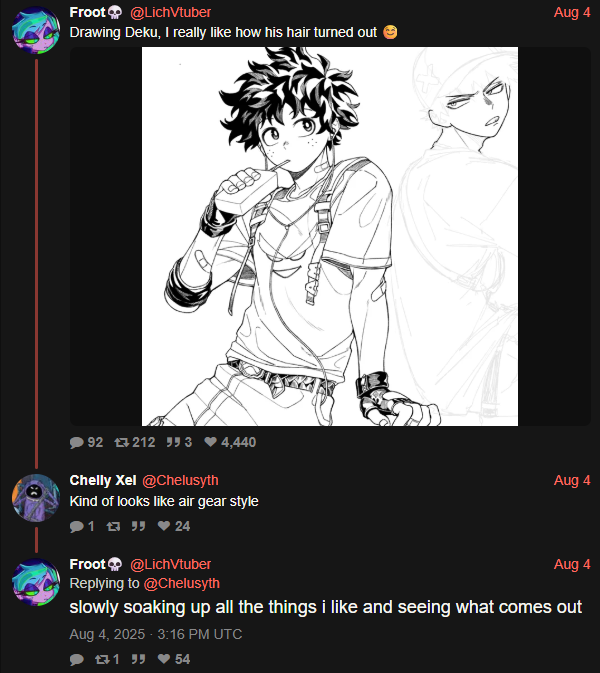This screenshot has width=600, height=673.
Task: Retweet Froot's soaking up reply
Action: tap(107, 659)
